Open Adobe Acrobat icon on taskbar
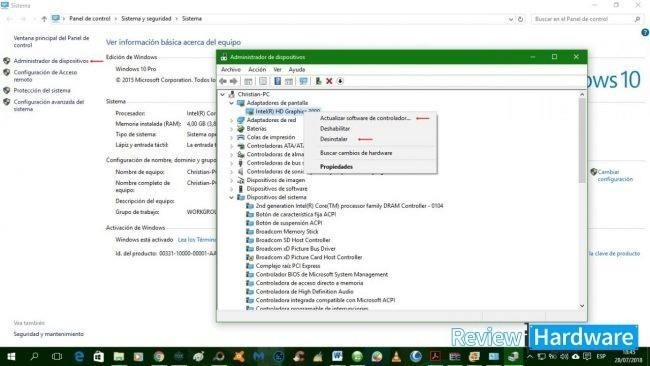Screen dimensions: 650x366 (x=435, y=356)
